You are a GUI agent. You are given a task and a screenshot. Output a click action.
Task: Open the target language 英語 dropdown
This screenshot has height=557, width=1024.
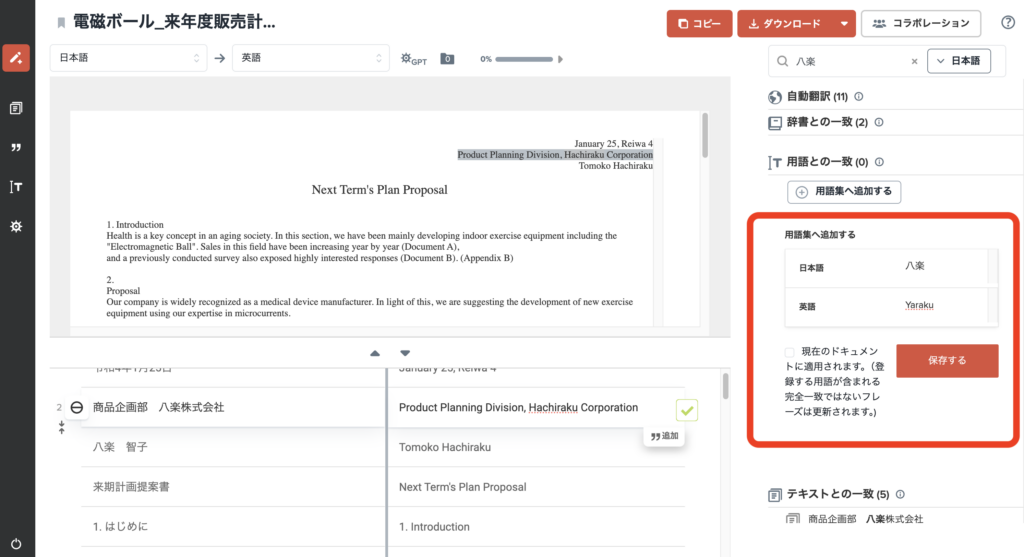pyautogui.click(x=310, y=58)
